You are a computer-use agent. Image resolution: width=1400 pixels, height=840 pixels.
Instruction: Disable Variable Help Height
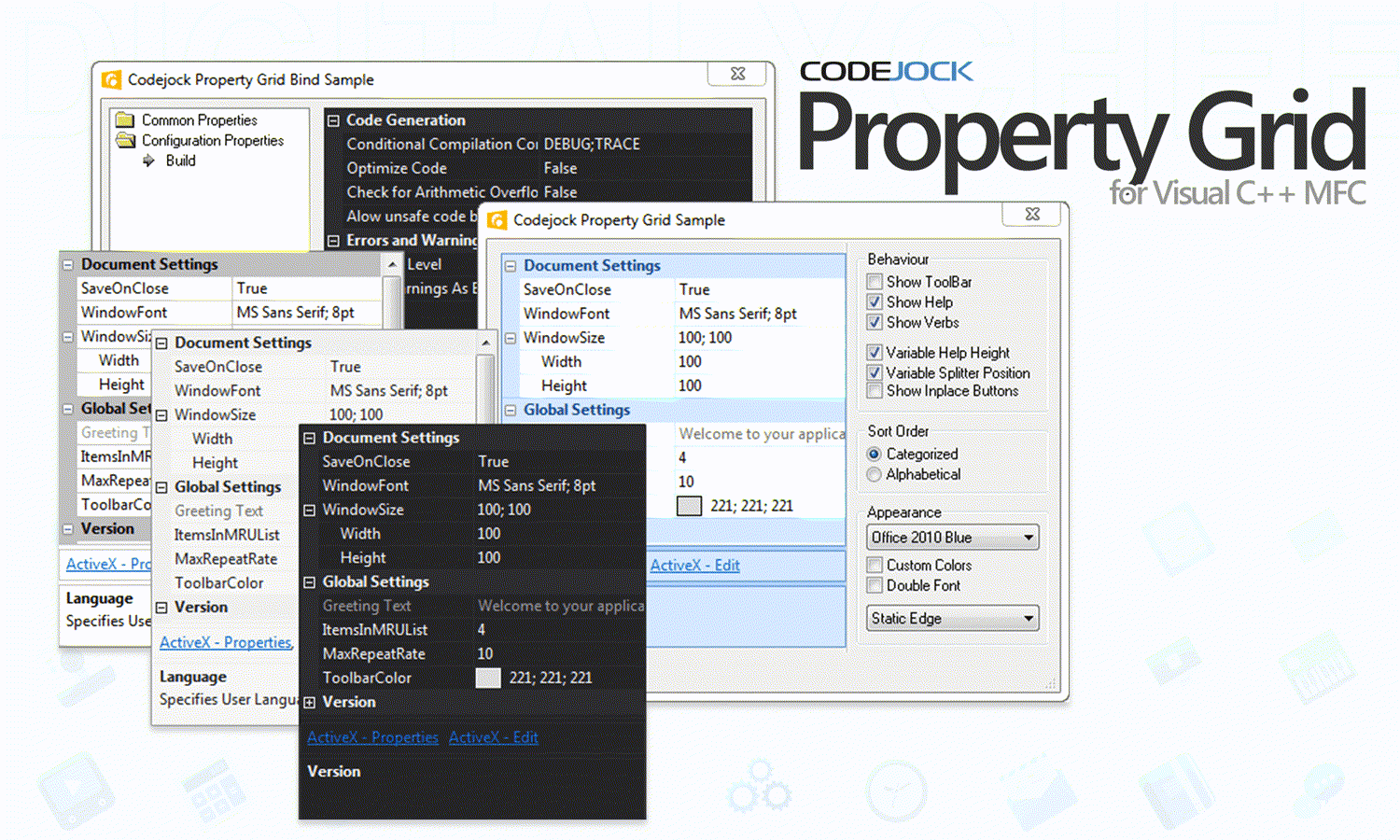tap(875, 353)
